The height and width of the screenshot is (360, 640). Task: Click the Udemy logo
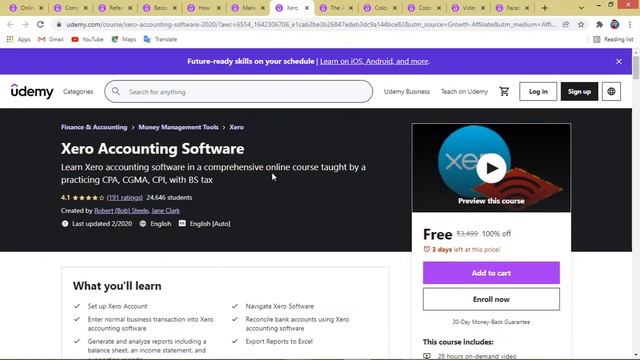pyautogui.click(x=32, y=91)
